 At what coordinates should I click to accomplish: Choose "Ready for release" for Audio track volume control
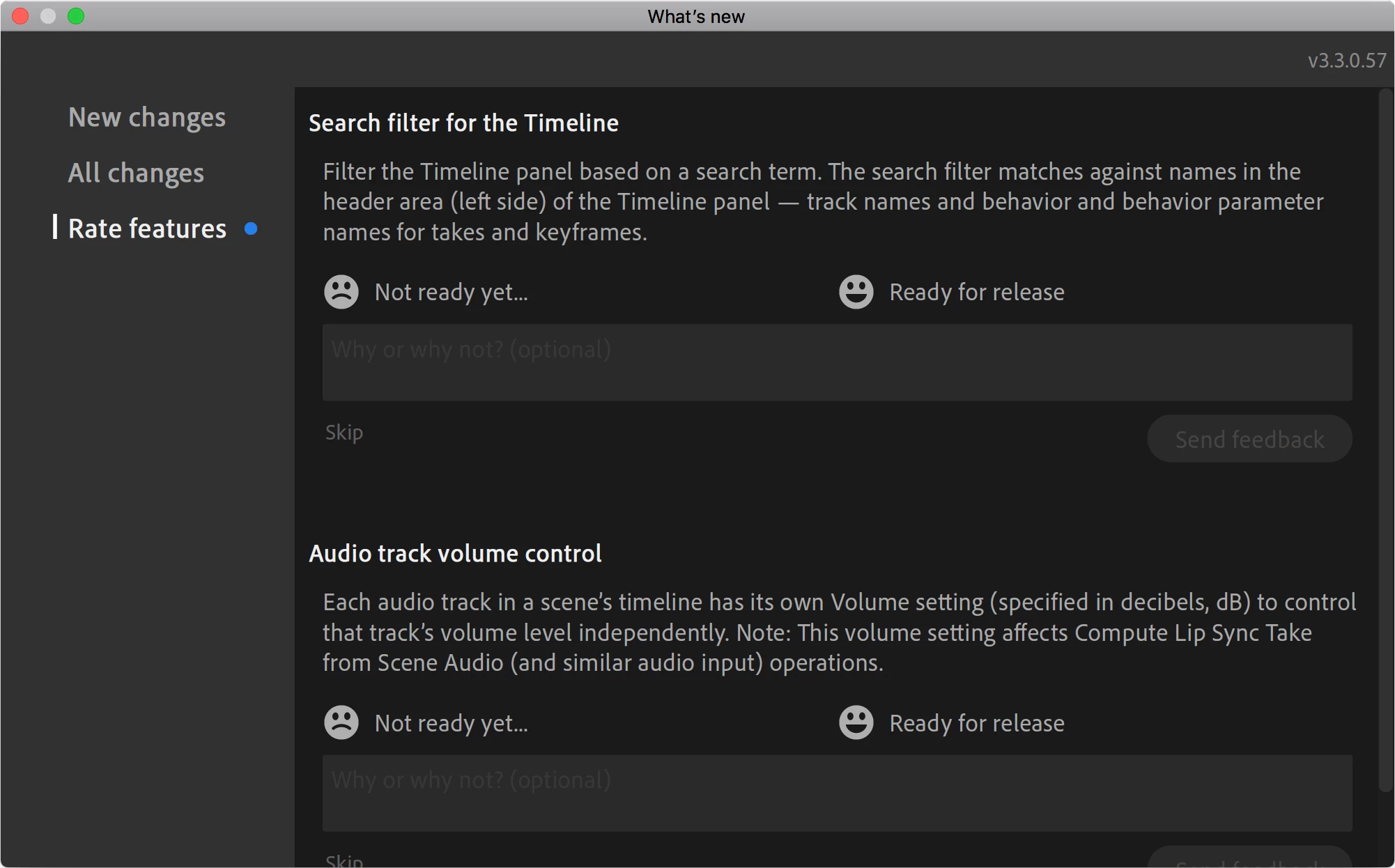click(976, 723)
